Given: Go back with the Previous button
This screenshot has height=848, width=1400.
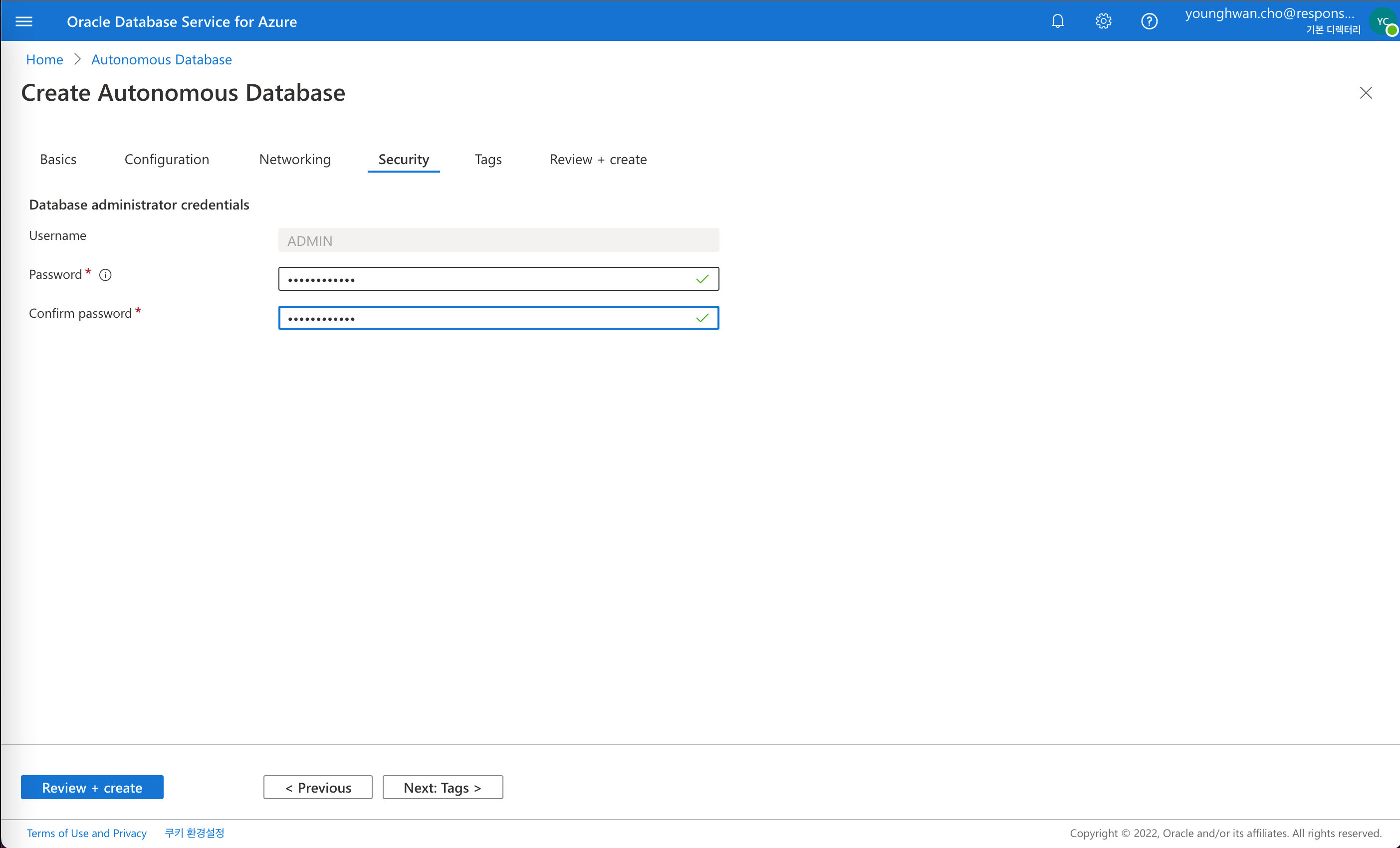Looking at the screenshot, I should [x=318, y=787].
